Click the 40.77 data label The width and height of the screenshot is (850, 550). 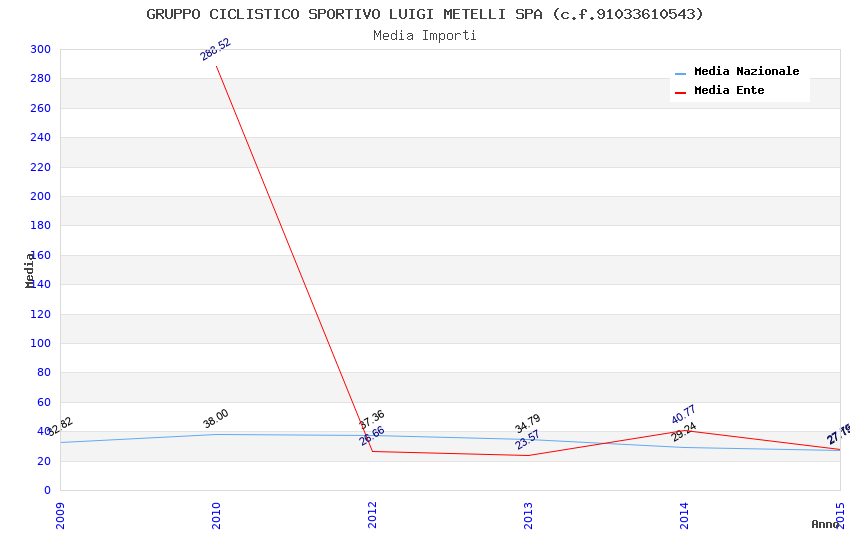click(x=684, y=415)
